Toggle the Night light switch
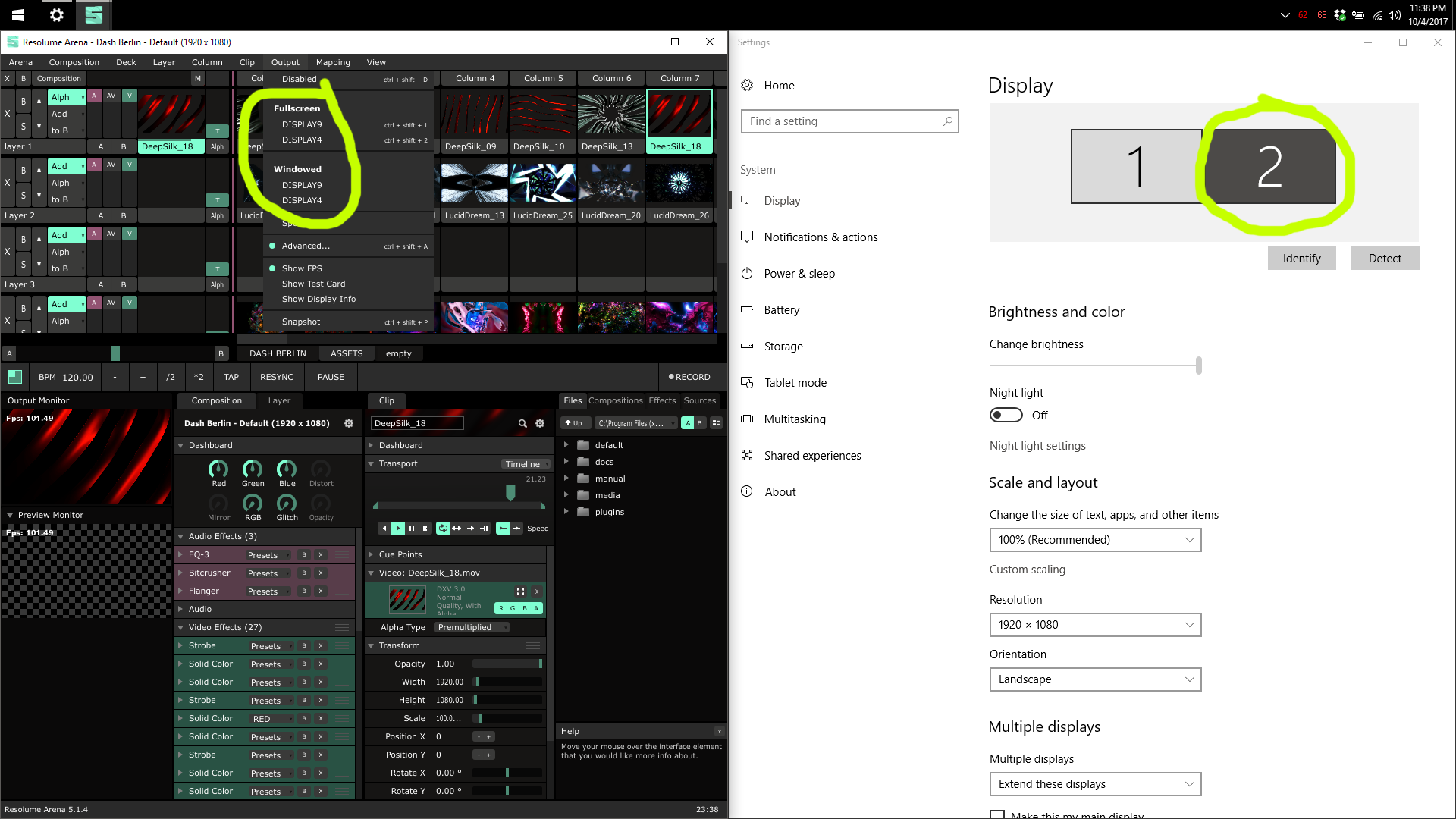Viewport: 1456px width, 819px height. (1006, 415)
